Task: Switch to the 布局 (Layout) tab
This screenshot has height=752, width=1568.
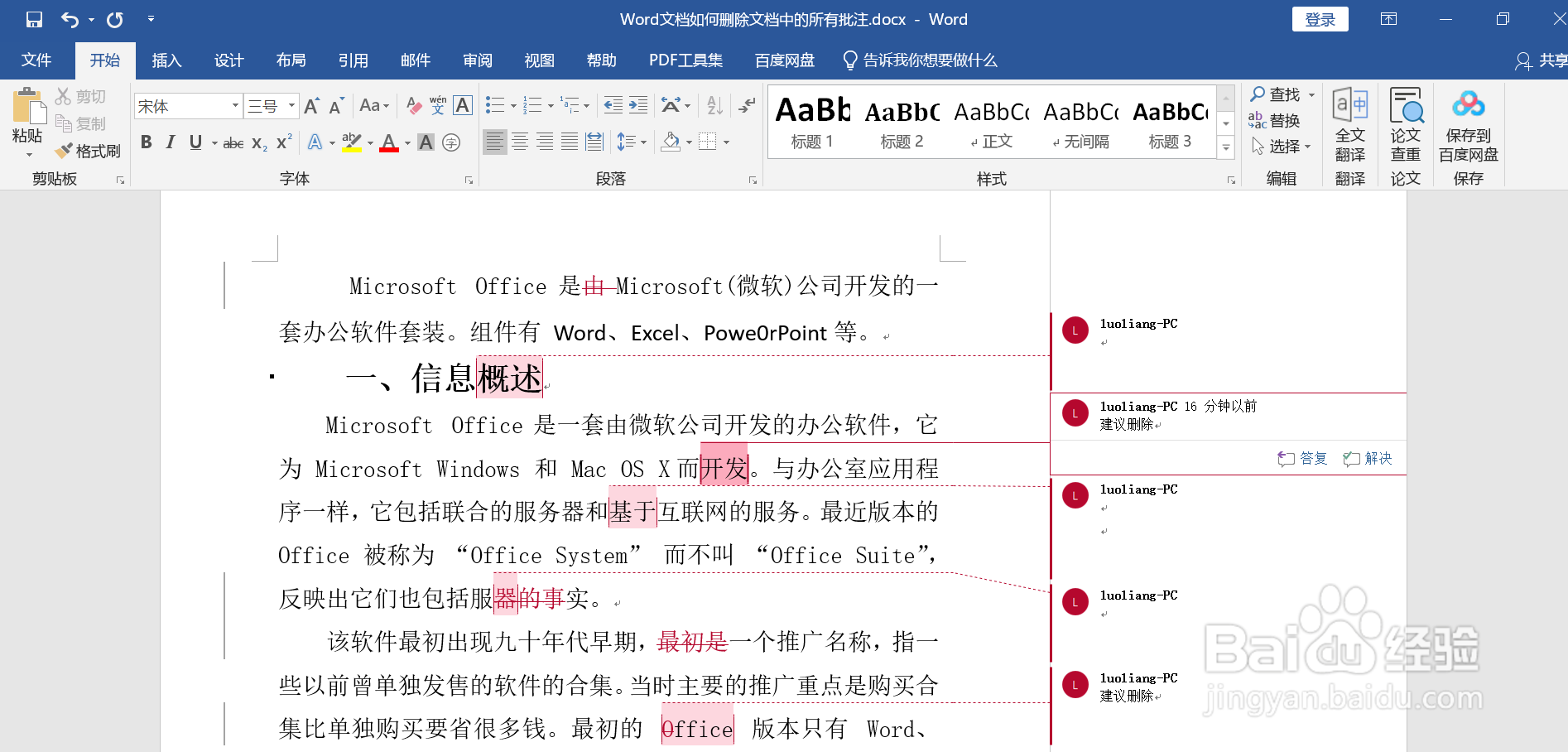Action: point(291,60)
